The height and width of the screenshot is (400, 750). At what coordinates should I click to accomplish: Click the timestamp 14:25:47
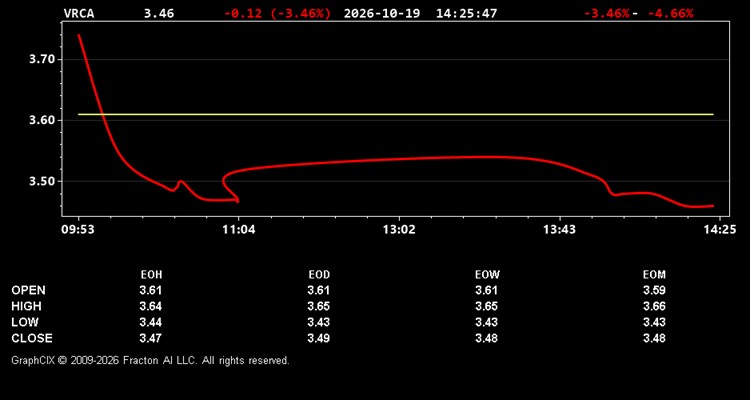466,13
